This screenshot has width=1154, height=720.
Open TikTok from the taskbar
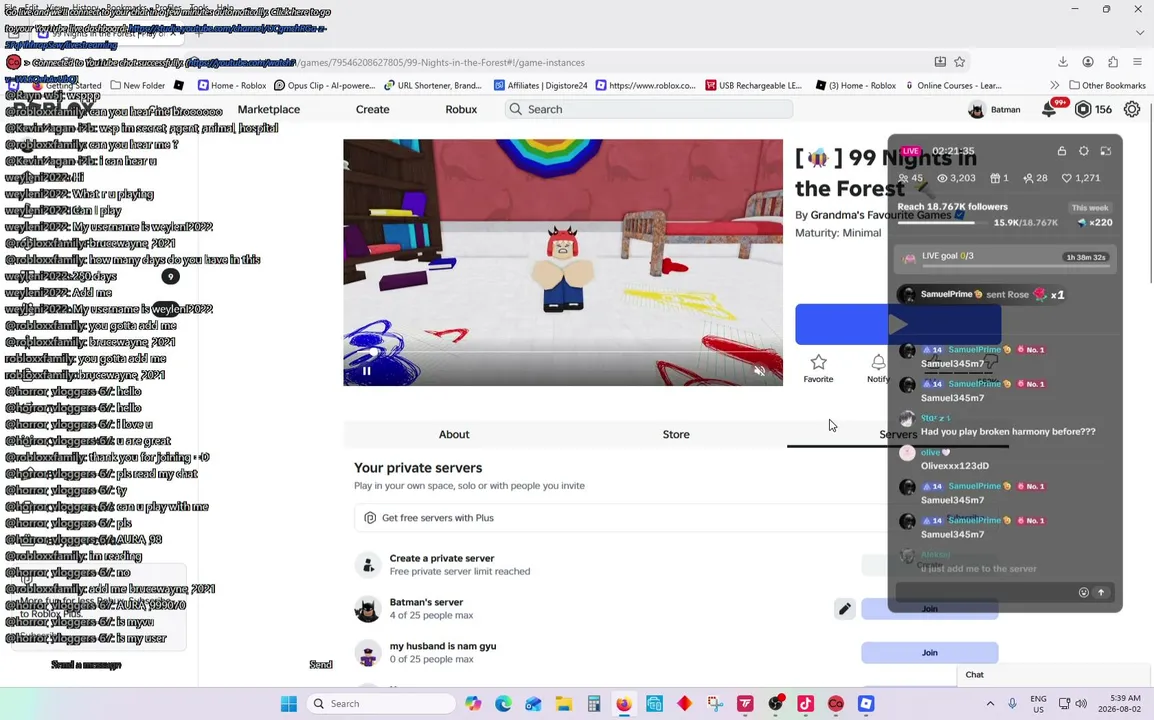pyautogui.click(x=805, y=704)
